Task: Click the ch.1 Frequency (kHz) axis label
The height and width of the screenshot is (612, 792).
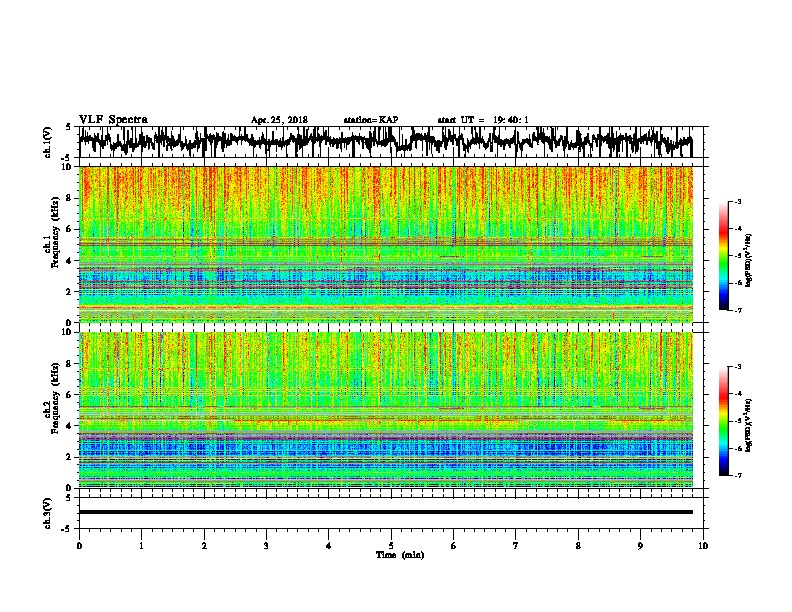Action: (x=52, y=232)
